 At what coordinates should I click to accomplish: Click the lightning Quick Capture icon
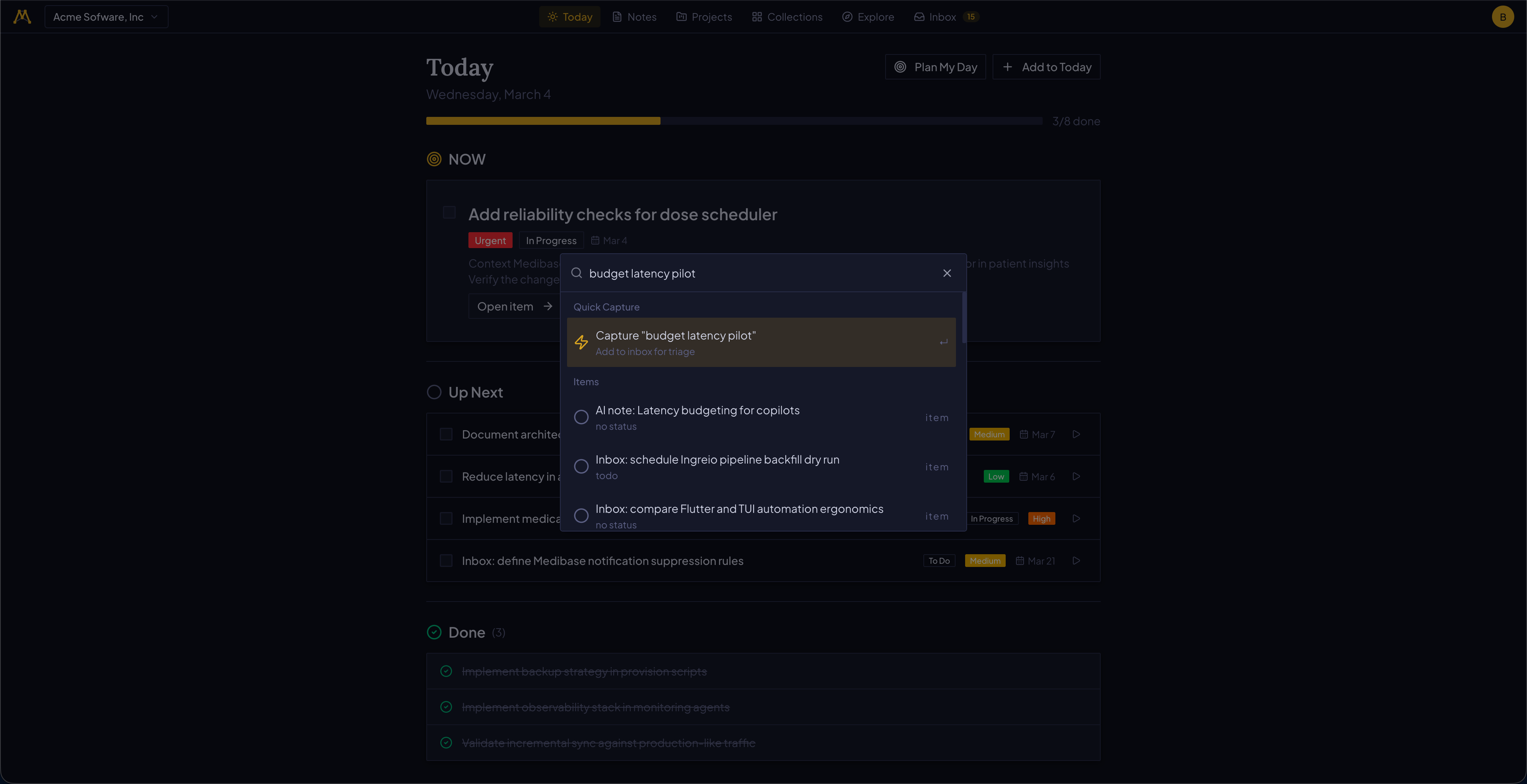click(581, 343)
